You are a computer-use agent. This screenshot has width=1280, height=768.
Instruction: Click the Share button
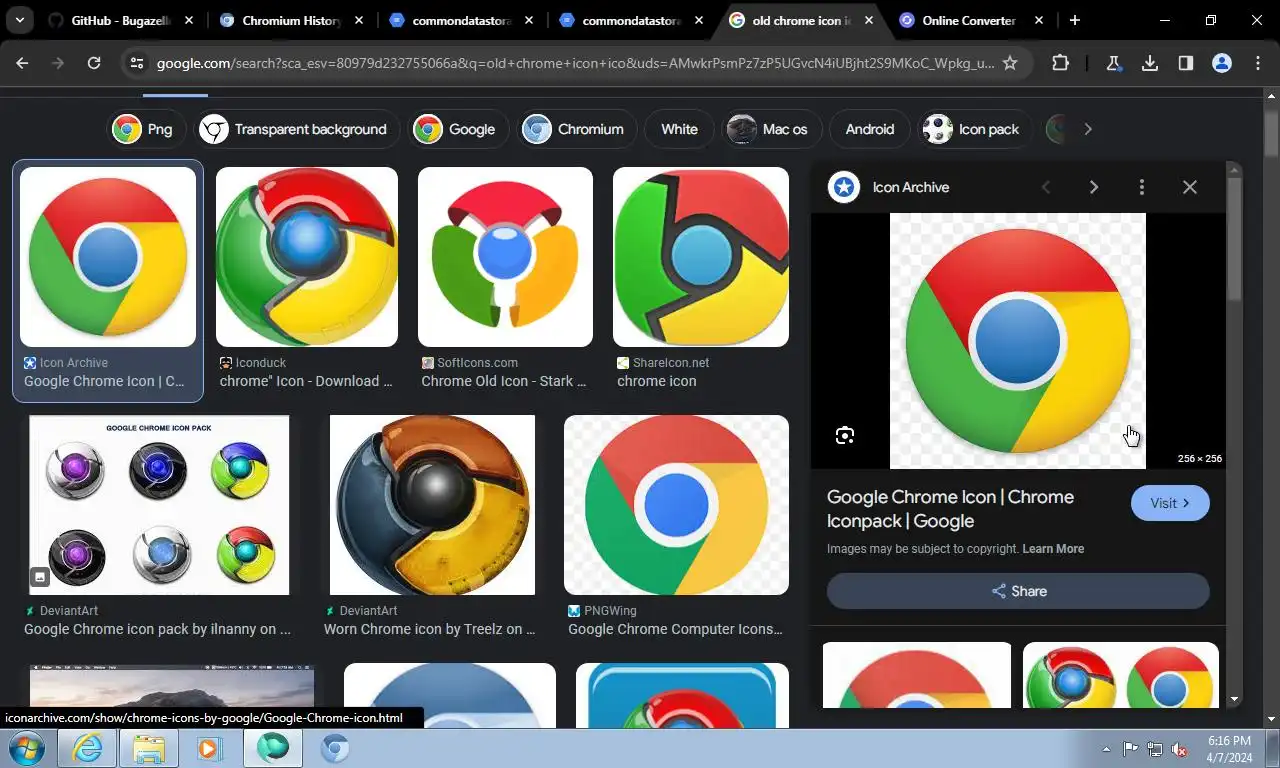point(1018,591)
